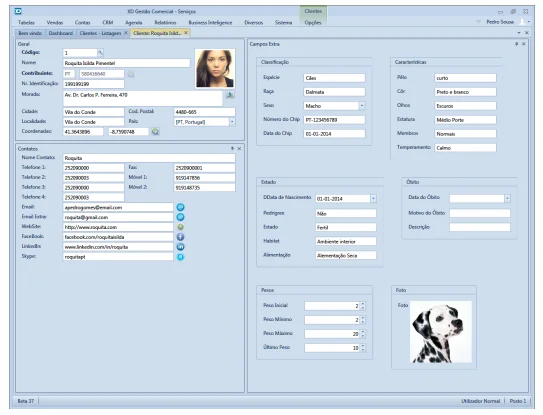543x415 pixels.
Task: Open the Relatórios menu
Action: (x=165, y=23)
